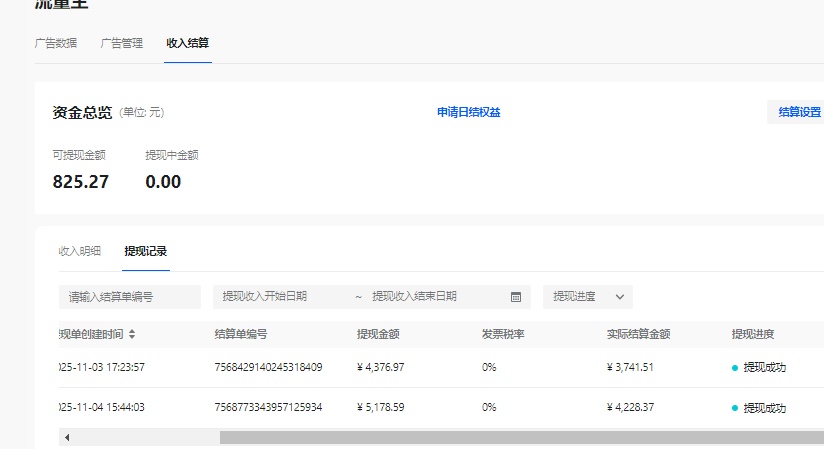Click the 提现收入开始日期 field
Image resolution: width=824 pixels, height=449 pixels.
280,297
